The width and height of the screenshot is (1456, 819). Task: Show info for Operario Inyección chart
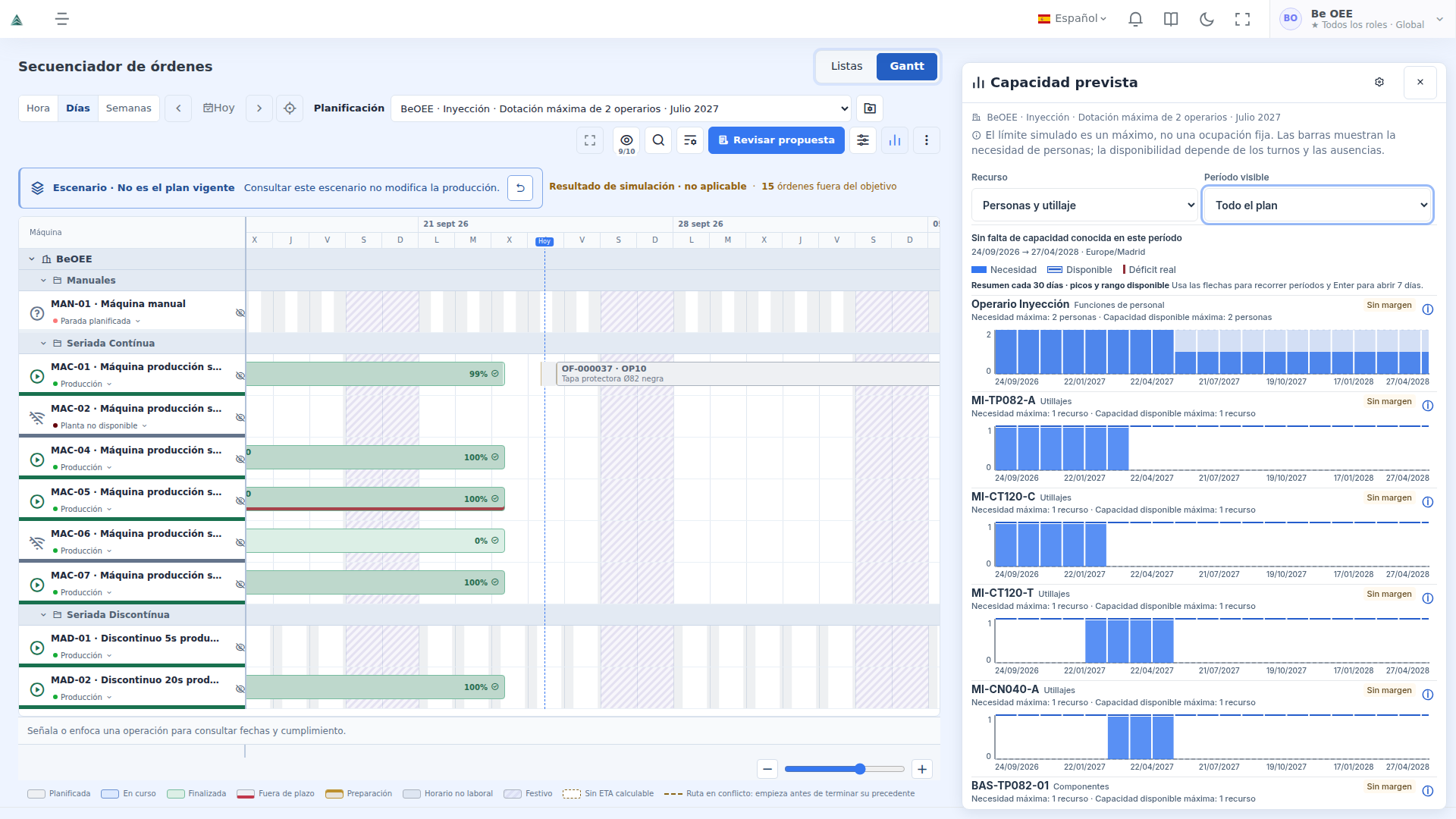(x=1427, y=309)
